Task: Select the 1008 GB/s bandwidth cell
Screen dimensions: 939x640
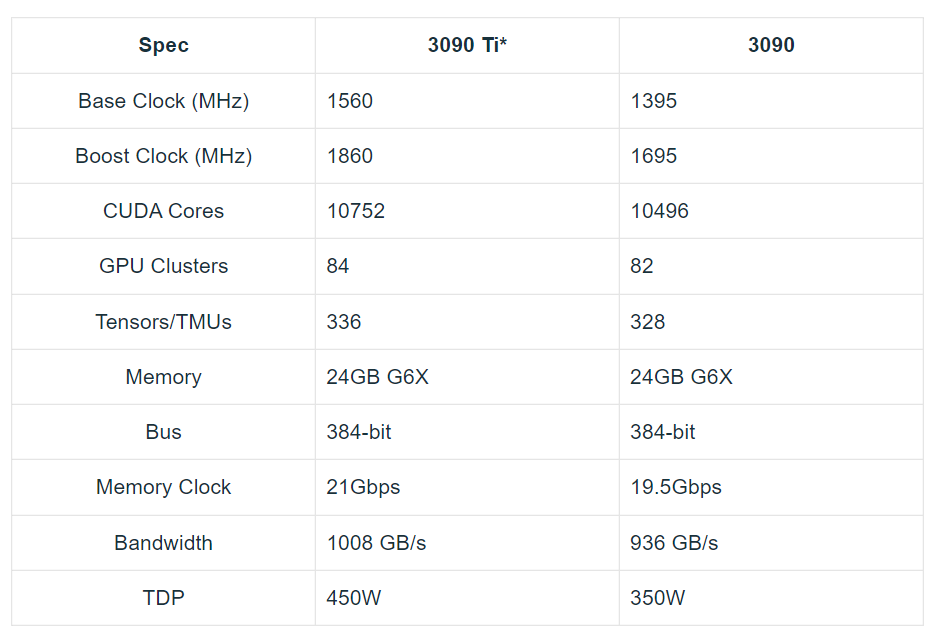Action: [376, 543]
